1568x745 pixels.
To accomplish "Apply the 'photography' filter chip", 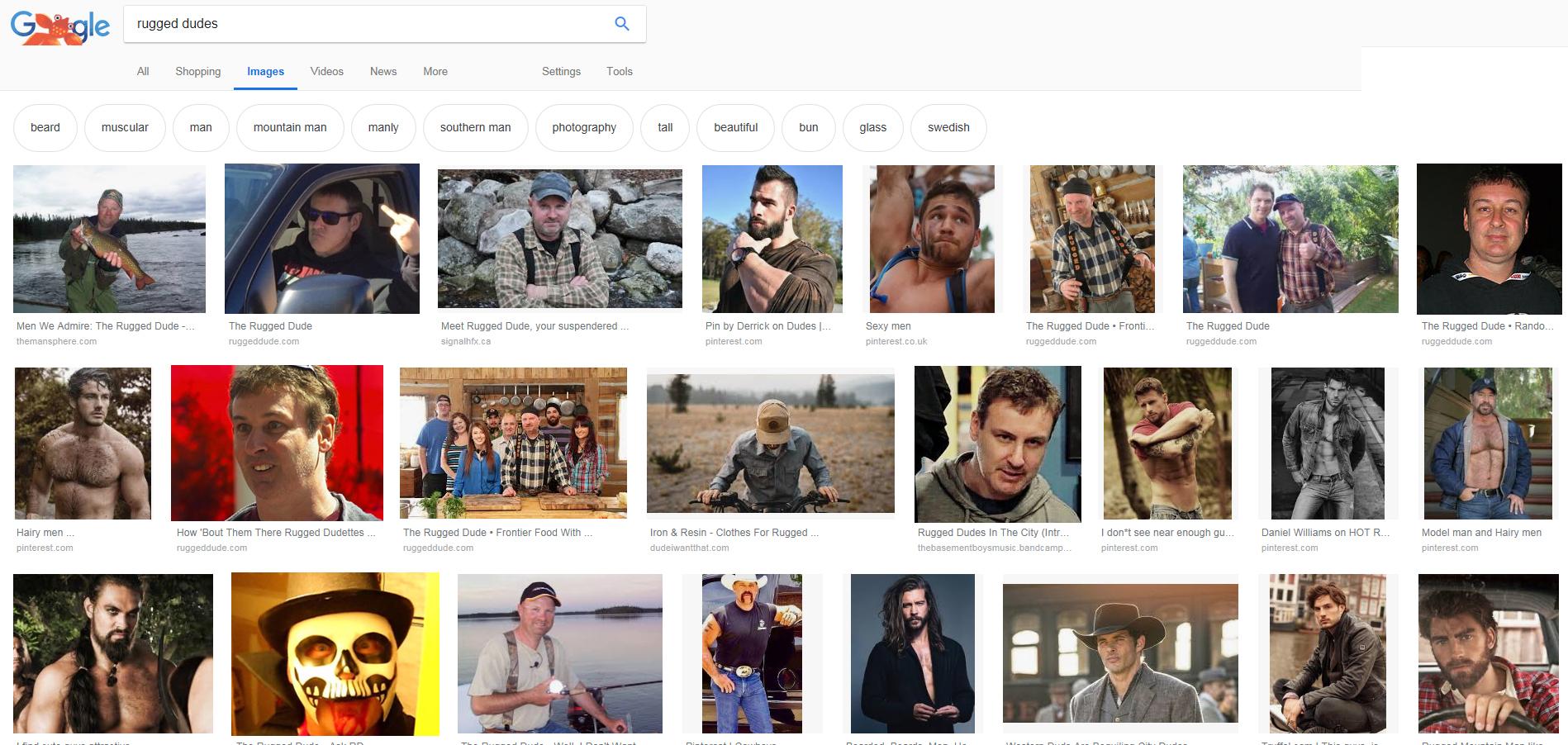I will coord(584,127).
